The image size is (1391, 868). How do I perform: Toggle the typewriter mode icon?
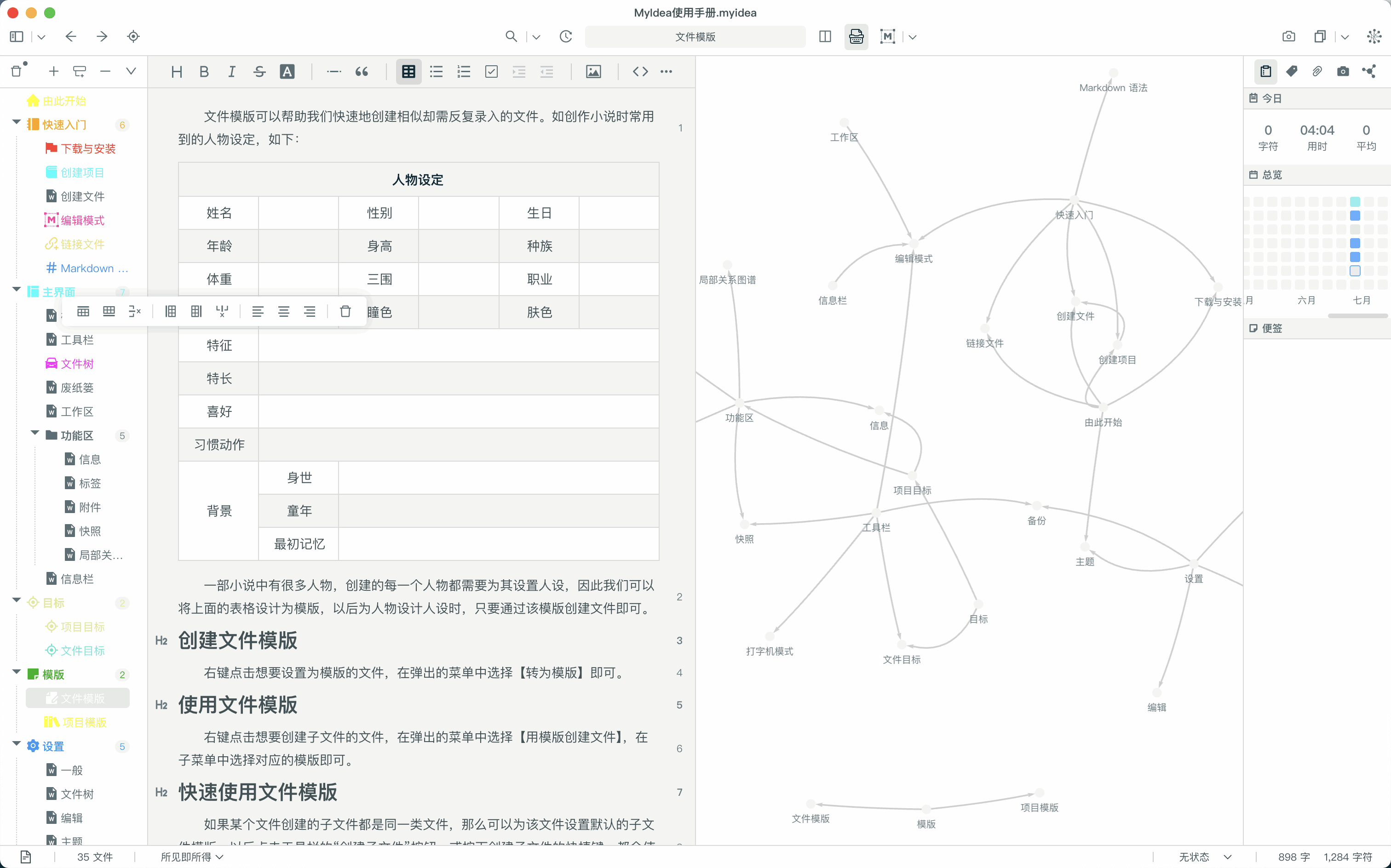click(x=856, y=37)
